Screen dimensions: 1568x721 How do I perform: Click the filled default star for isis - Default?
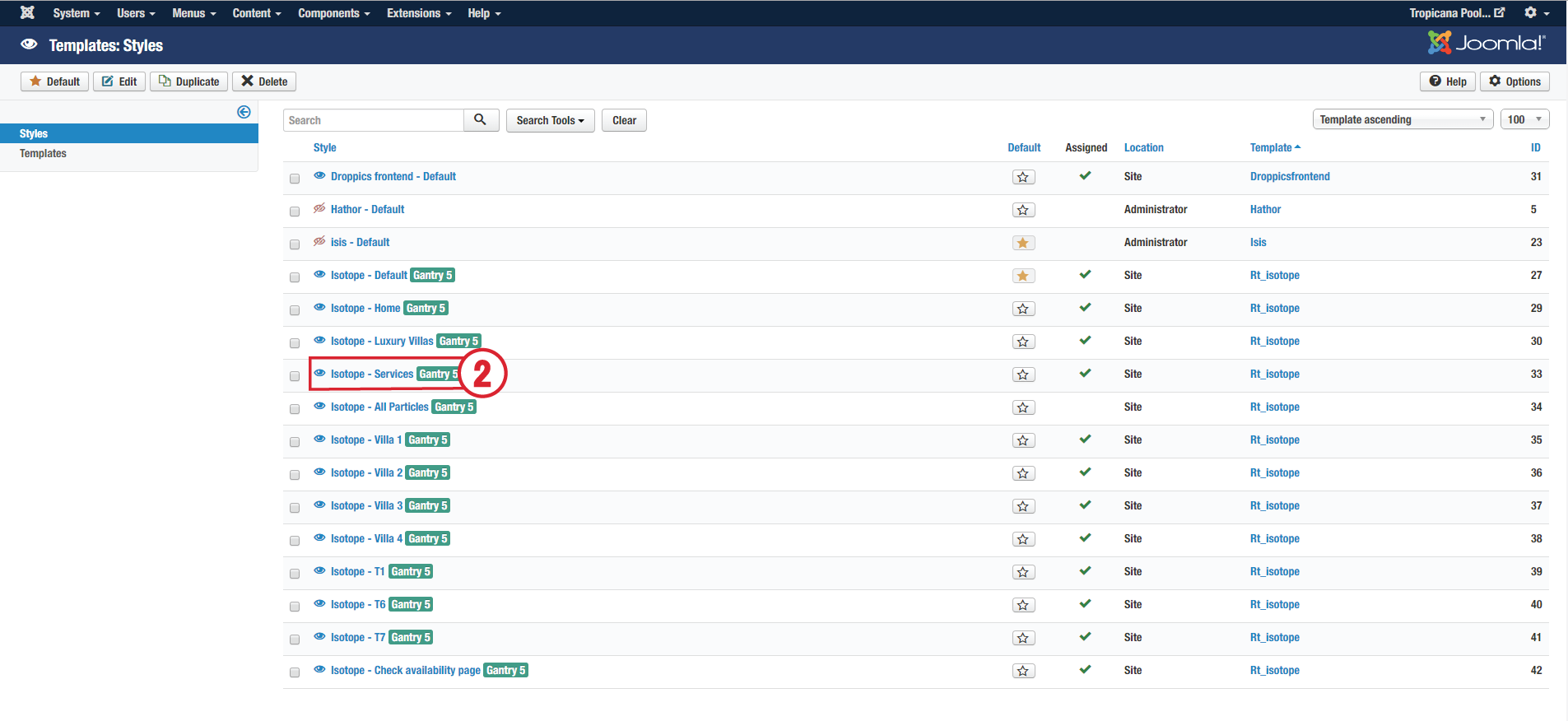coord(1023,243)
